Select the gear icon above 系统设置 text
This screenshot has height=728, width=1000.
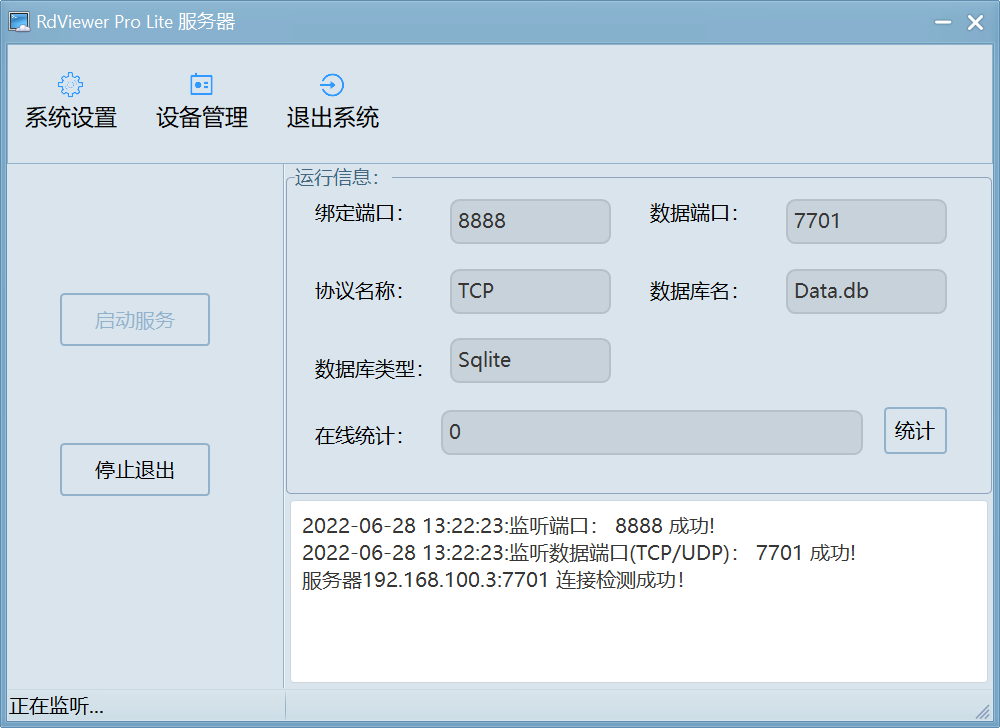[x=69, y=85]
